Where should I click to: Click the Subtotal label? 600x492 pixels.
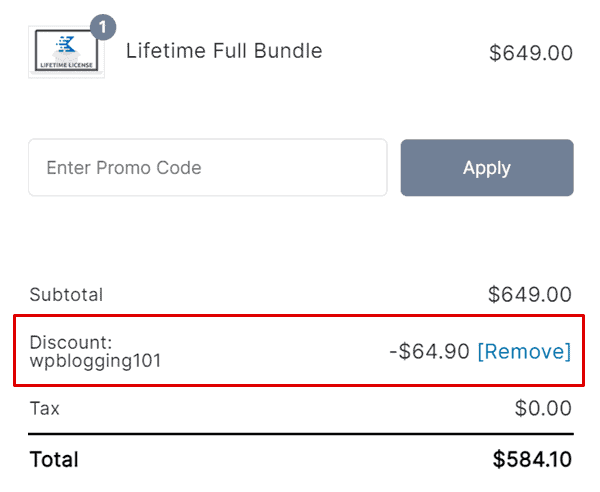pos(66,295)
